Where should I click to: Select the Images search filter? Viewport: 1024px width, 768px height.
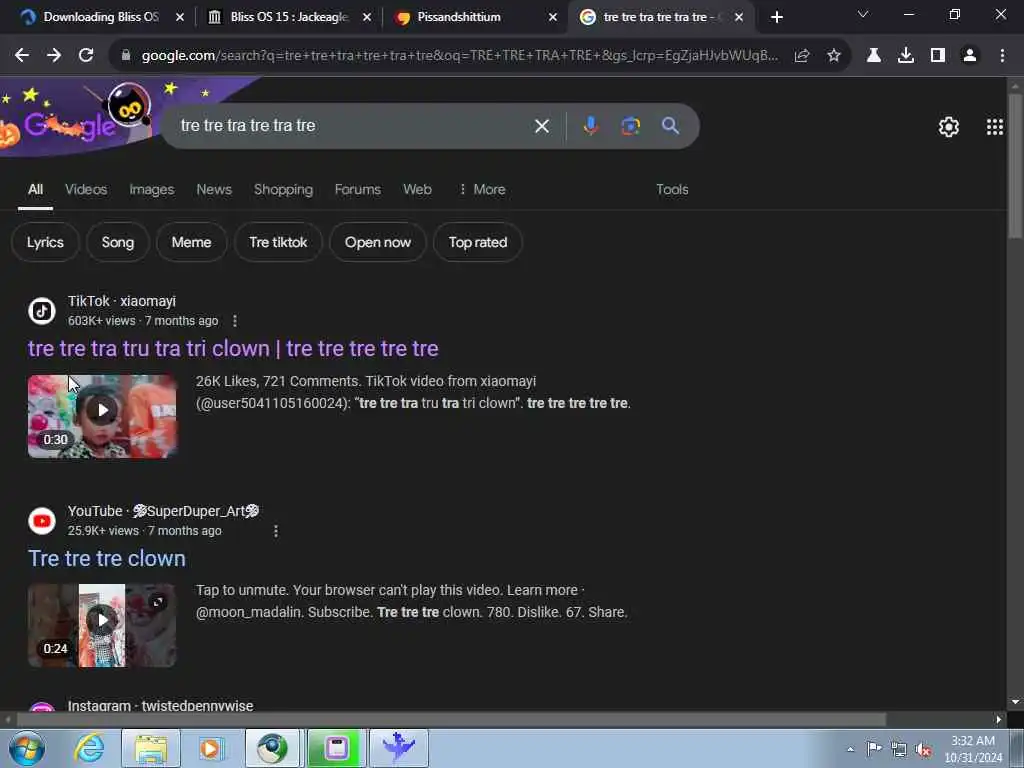point(152,189)
